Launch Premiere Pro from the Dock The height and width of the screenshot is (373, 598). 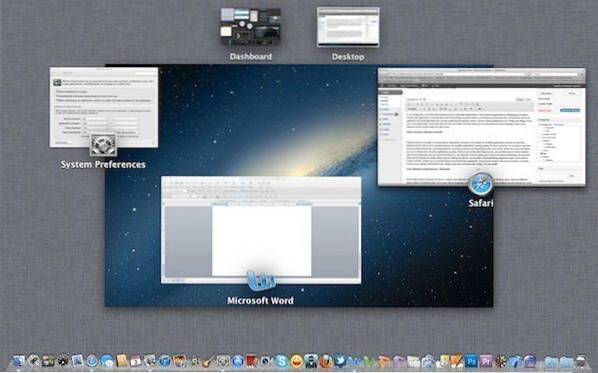[x=486, y=361]
